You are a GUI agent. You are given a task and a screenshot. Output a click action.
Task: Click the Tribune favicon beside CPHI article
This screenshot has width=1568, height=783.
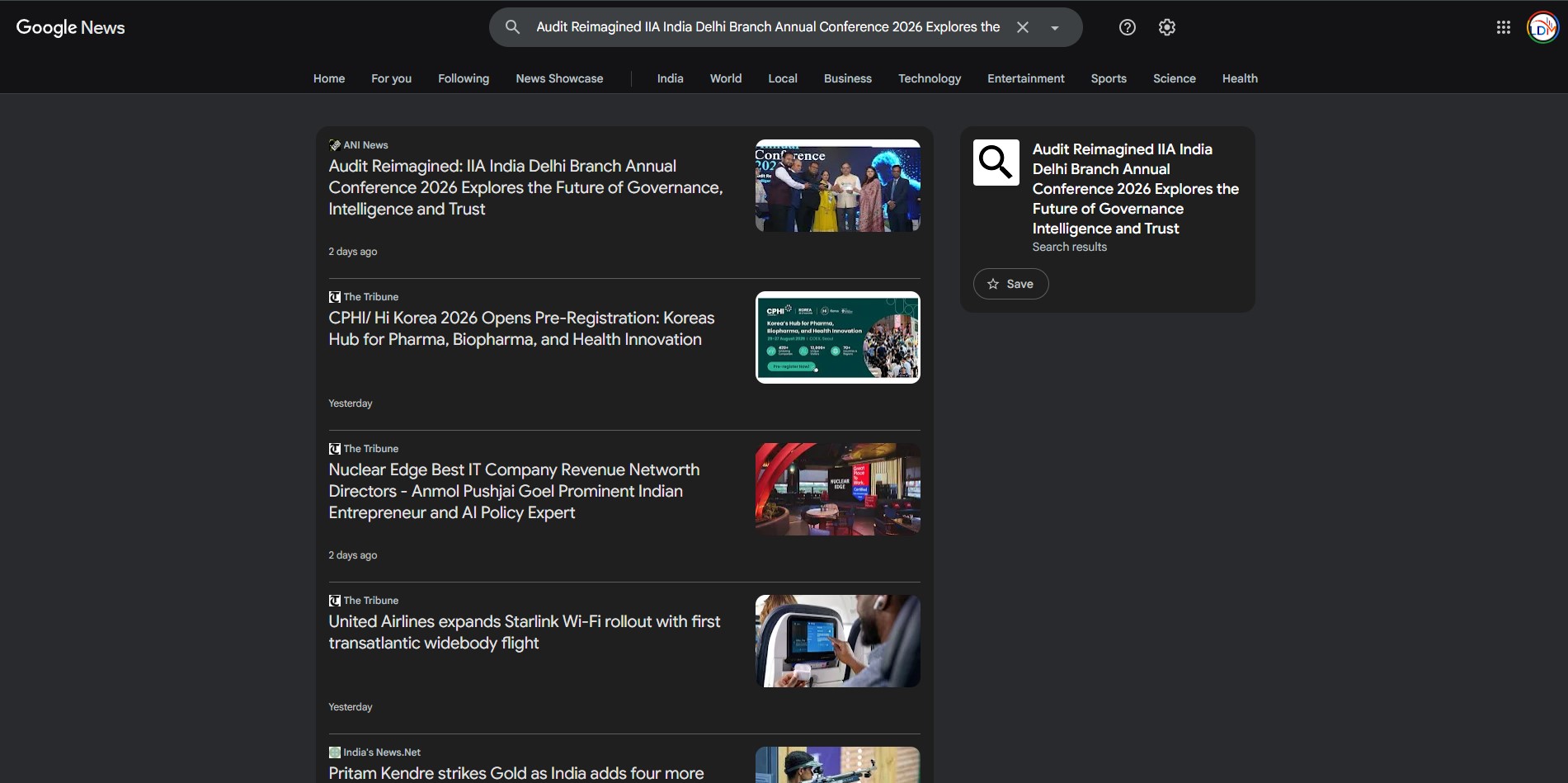(334, 297)
